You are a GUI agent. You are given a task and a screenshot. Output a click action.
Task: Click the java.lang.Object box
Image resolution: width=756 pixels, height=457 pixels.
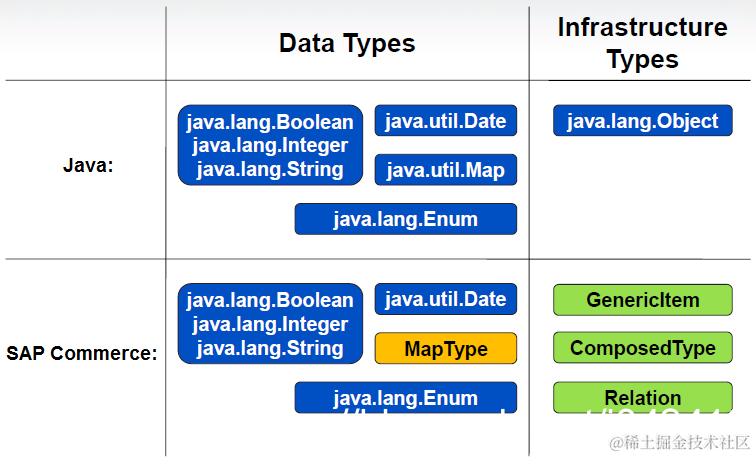tap(643, 121)
